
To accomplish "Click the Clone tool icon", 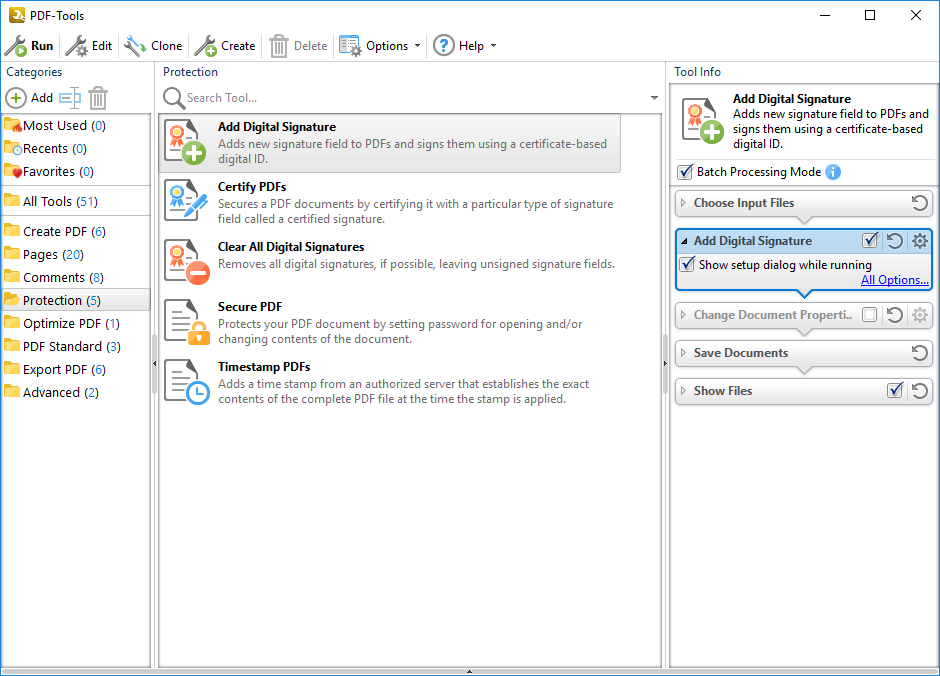I will pyautogui.click(x=135, y=46).
